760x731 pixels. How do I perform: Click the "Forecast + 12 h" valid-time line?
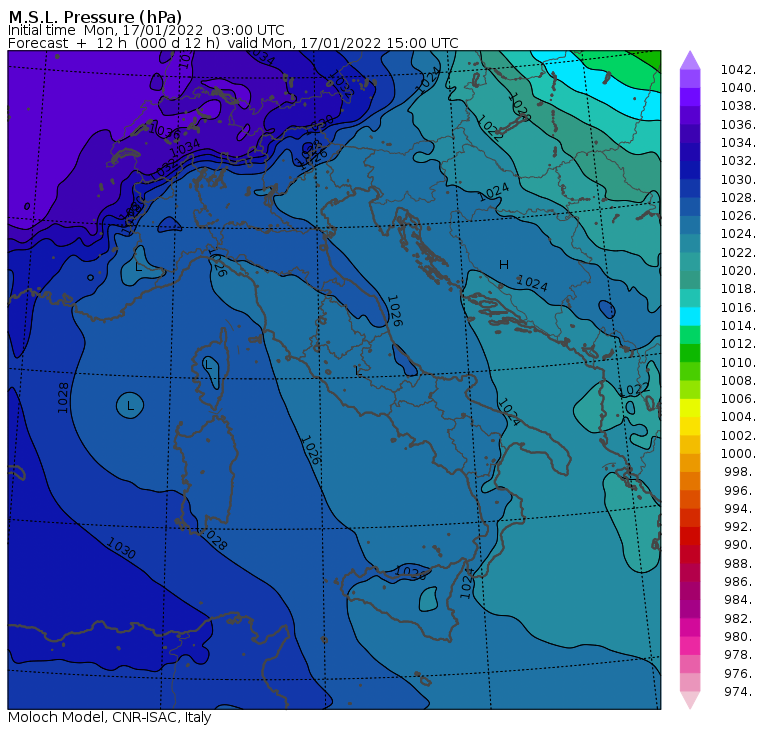point(233,43)
